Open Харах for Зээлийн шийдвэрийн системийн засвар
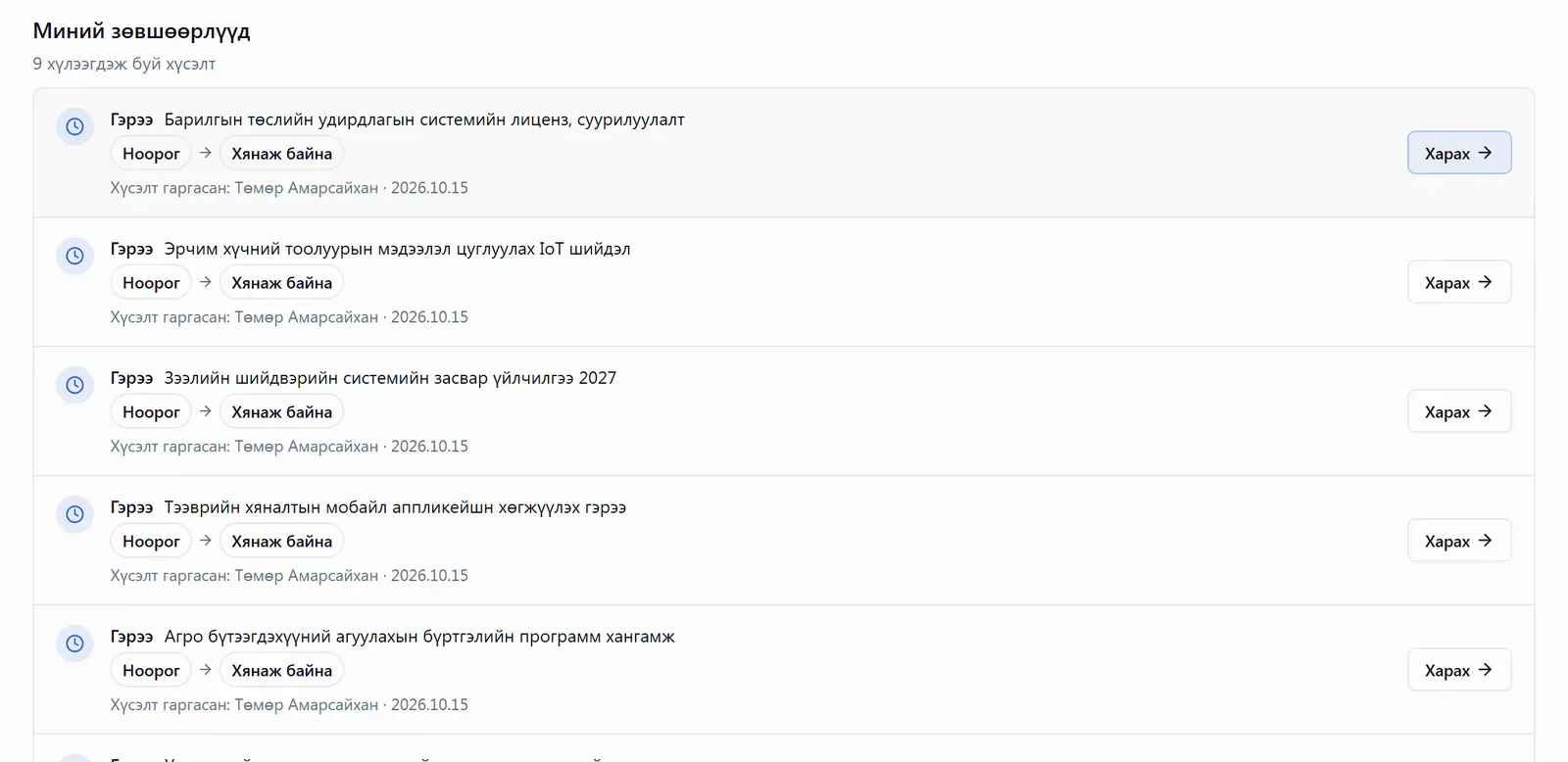1568x762 pixels. pyautogui.click(x=1459, y=411)
